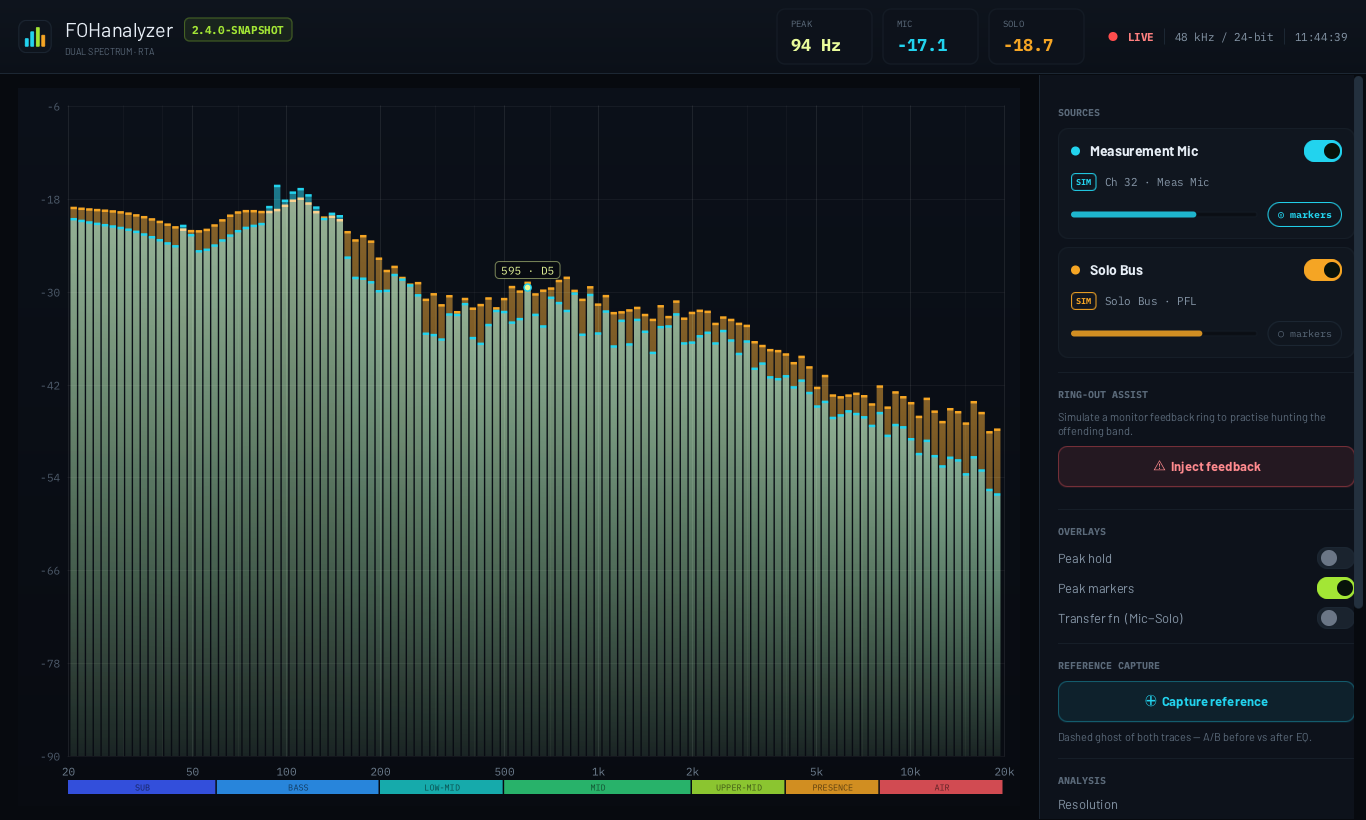Enable the Peak hold overlay

coord(1335,558)
